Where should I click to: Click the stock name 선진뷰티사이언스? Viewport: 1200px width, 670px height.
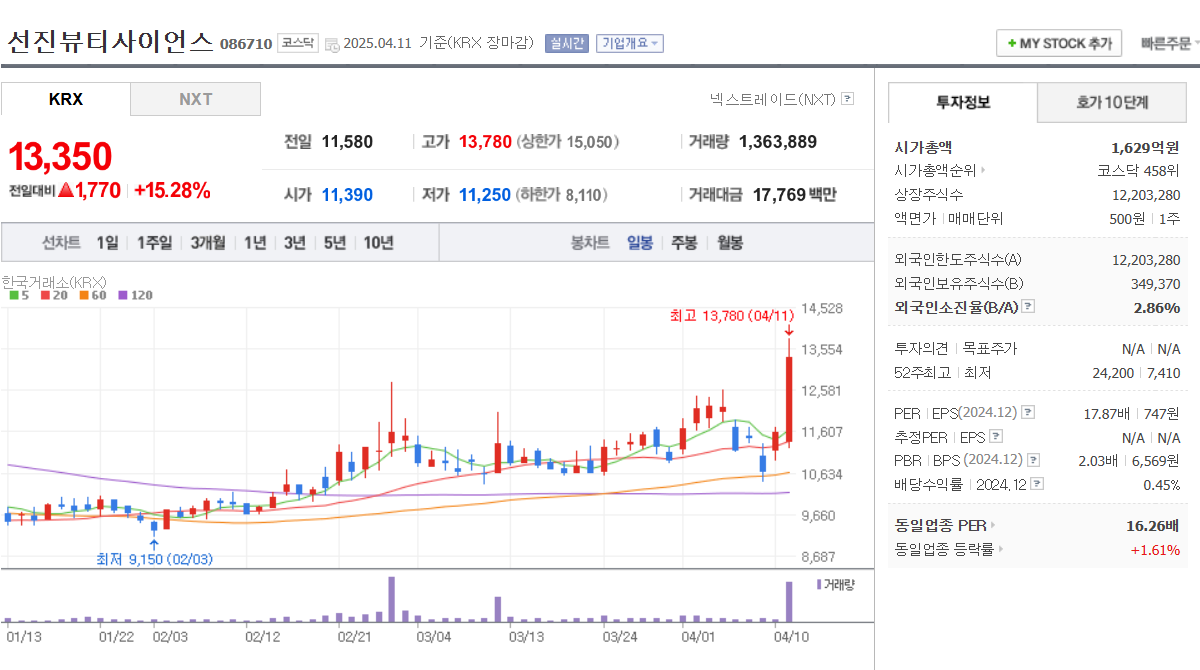pos(110,41)
